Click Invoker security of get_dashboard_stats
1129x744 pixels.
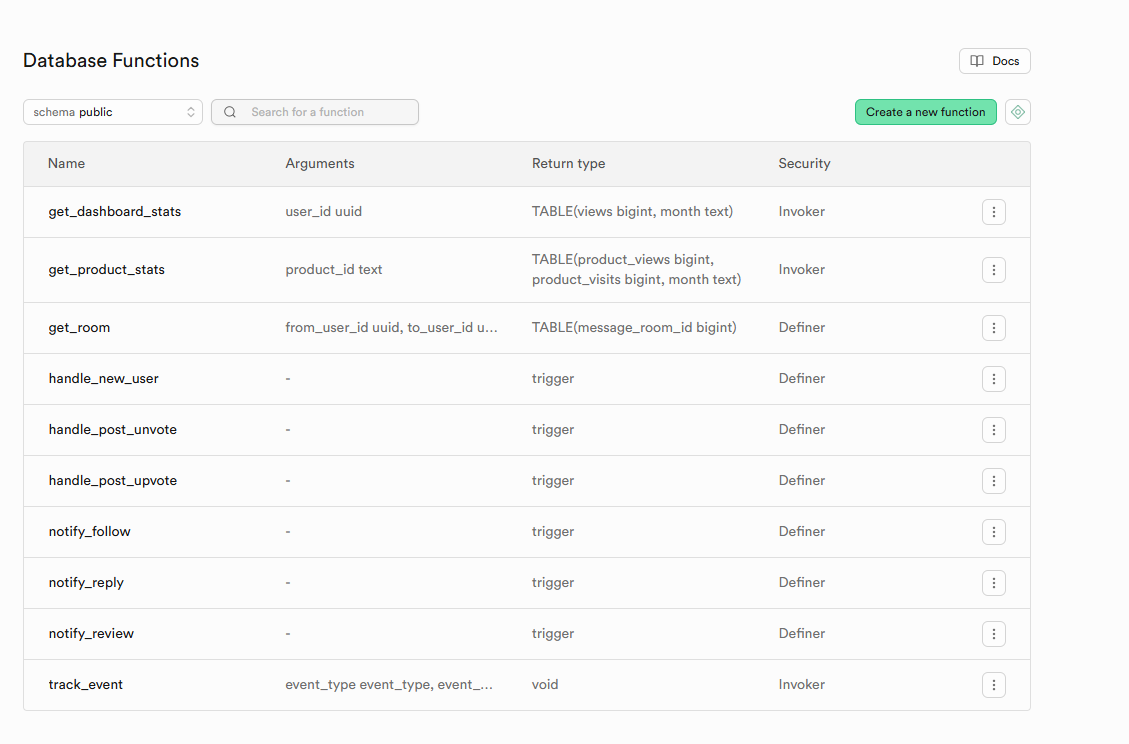pyautogui.click(x=801, y=212)
